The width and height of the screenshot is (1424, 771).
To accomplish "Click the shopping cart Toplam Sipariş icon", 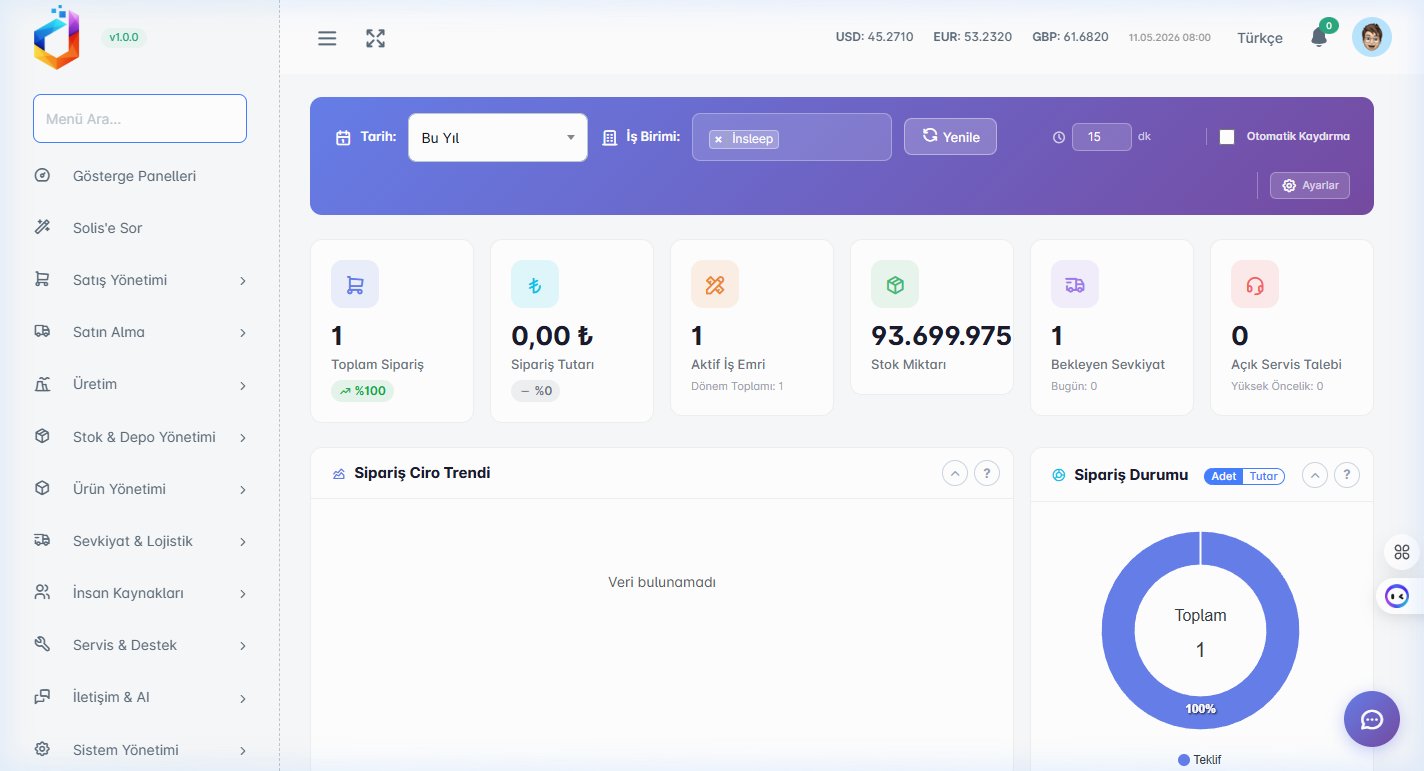I will tap(355, 284).
